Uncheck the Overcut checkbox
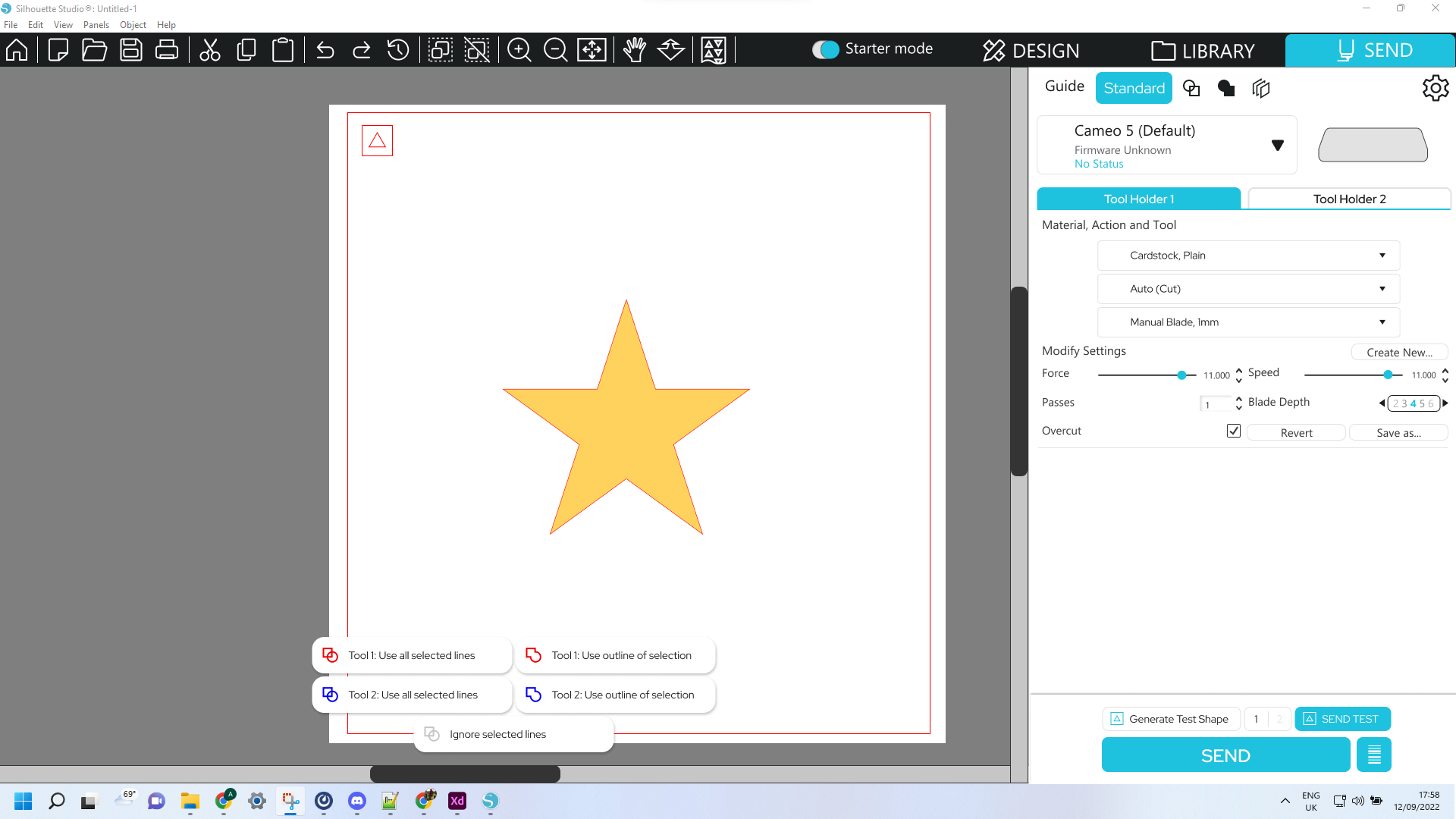The image size is (1456, 819). [1234, 431]
